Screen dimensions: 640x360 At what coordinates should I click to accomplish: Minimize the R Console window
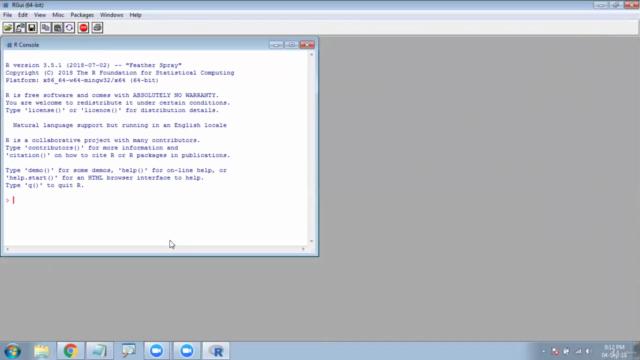[x=276, y=44]
